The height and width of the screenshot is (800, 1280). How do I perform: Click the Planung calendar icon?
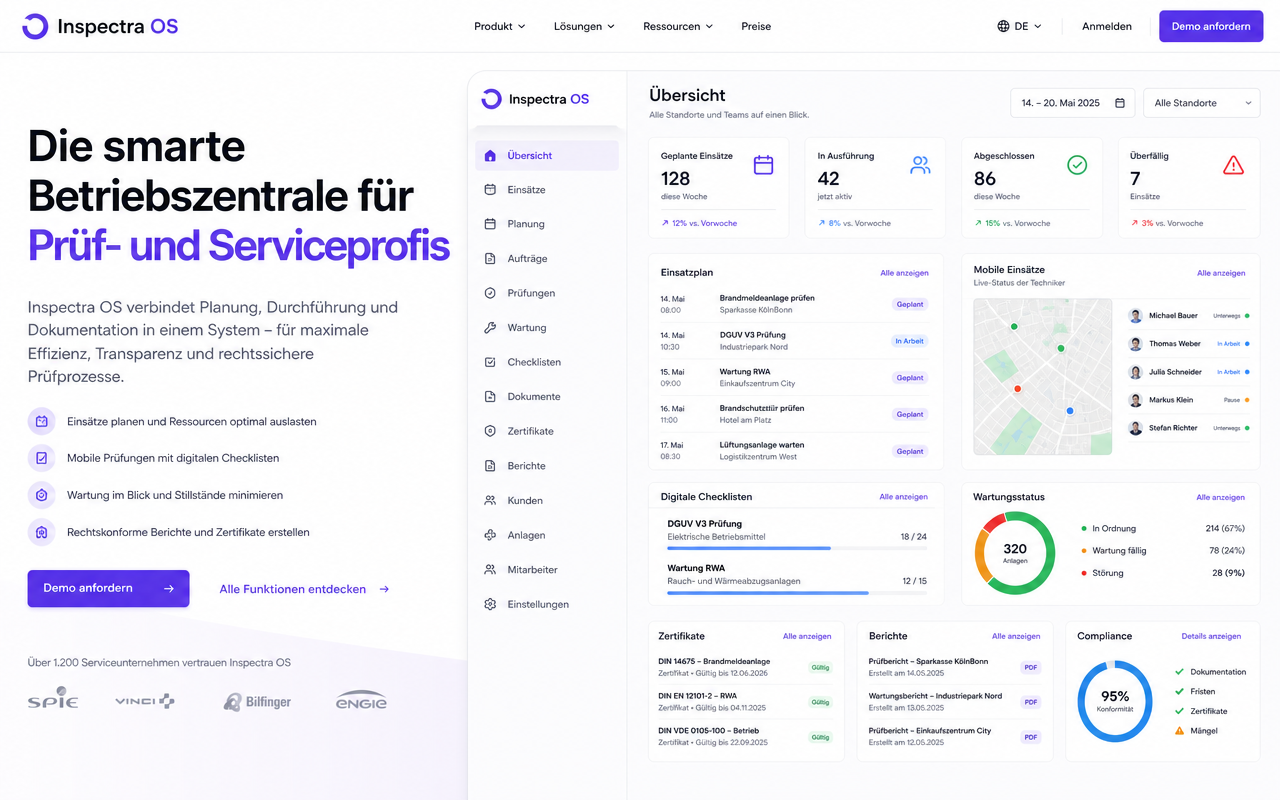[490, 224]
